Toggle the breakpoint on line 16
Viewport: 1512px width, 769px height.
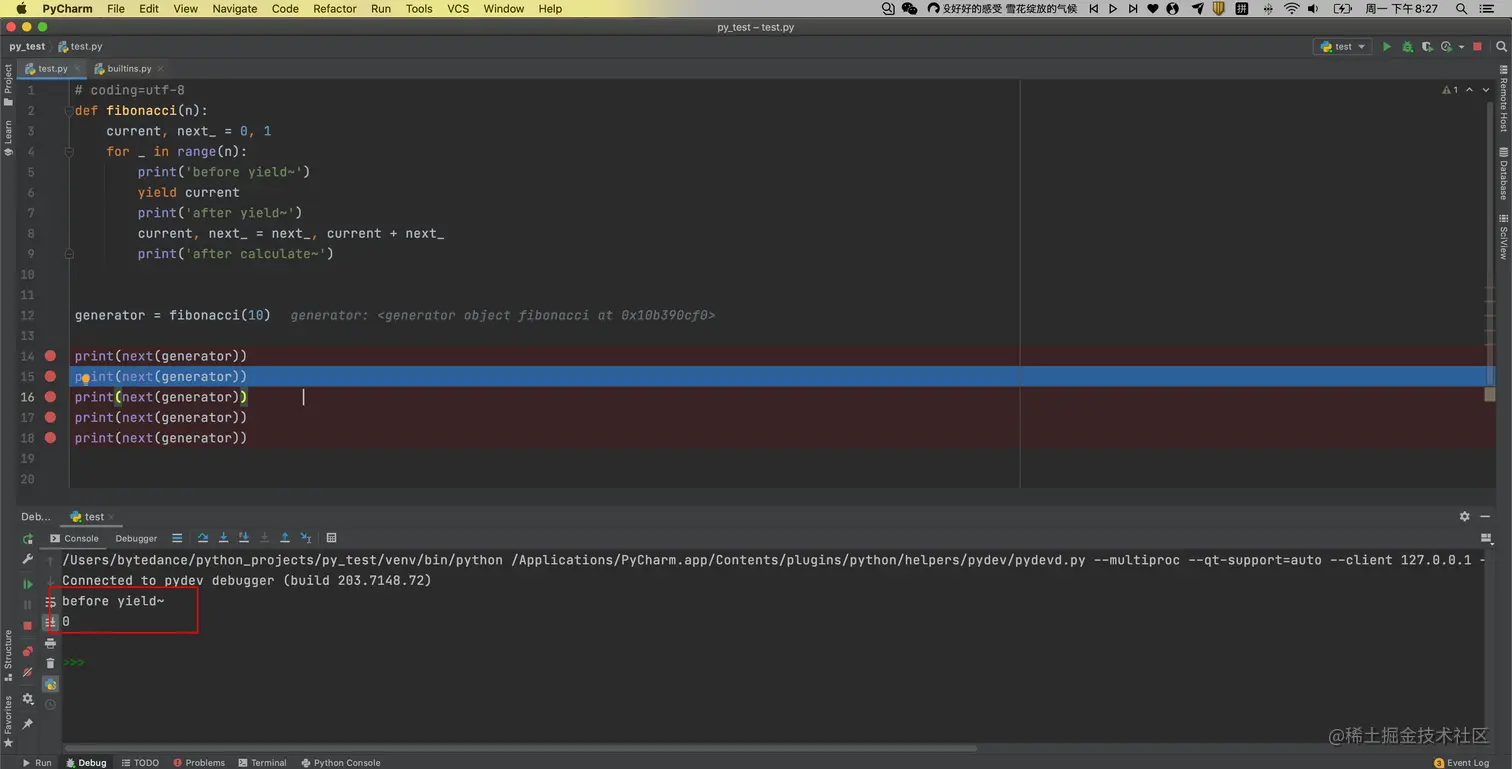point(50,397)
